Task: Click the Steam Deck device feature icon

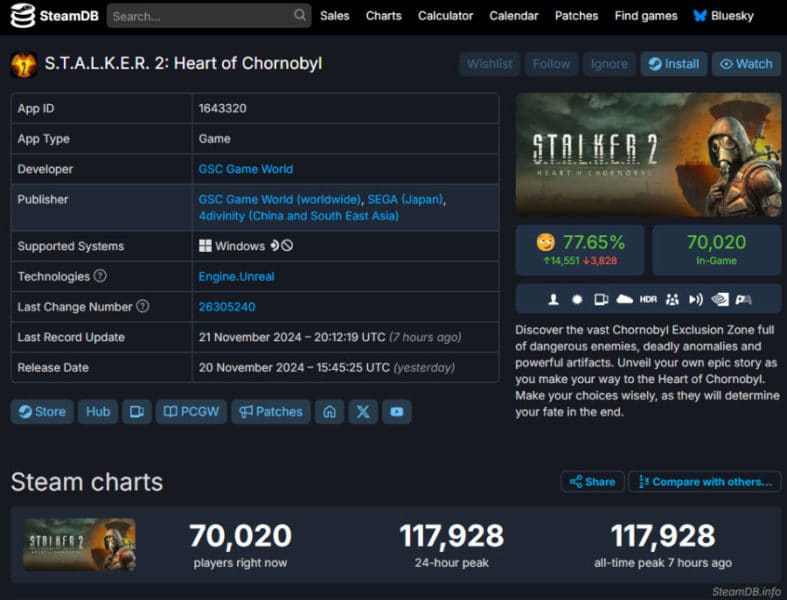Action: tap(601, 300)
